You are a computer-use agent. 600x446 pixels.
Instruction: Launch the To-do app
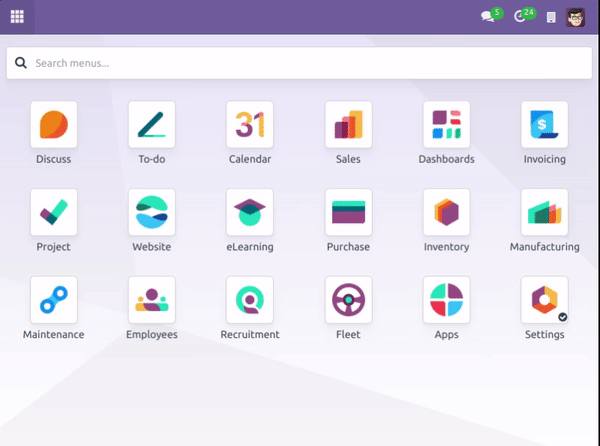(152, 125)
